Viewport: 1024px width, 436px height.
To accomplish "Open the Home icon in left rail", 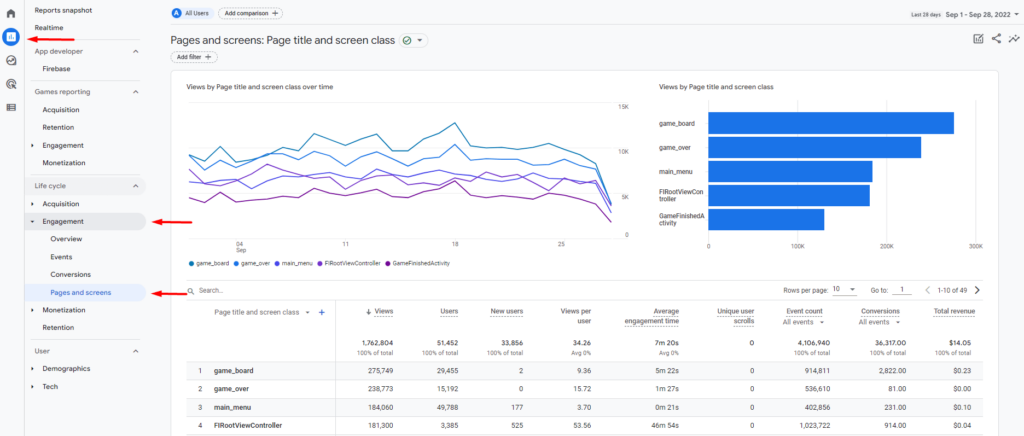I will (x=10, y=14).
